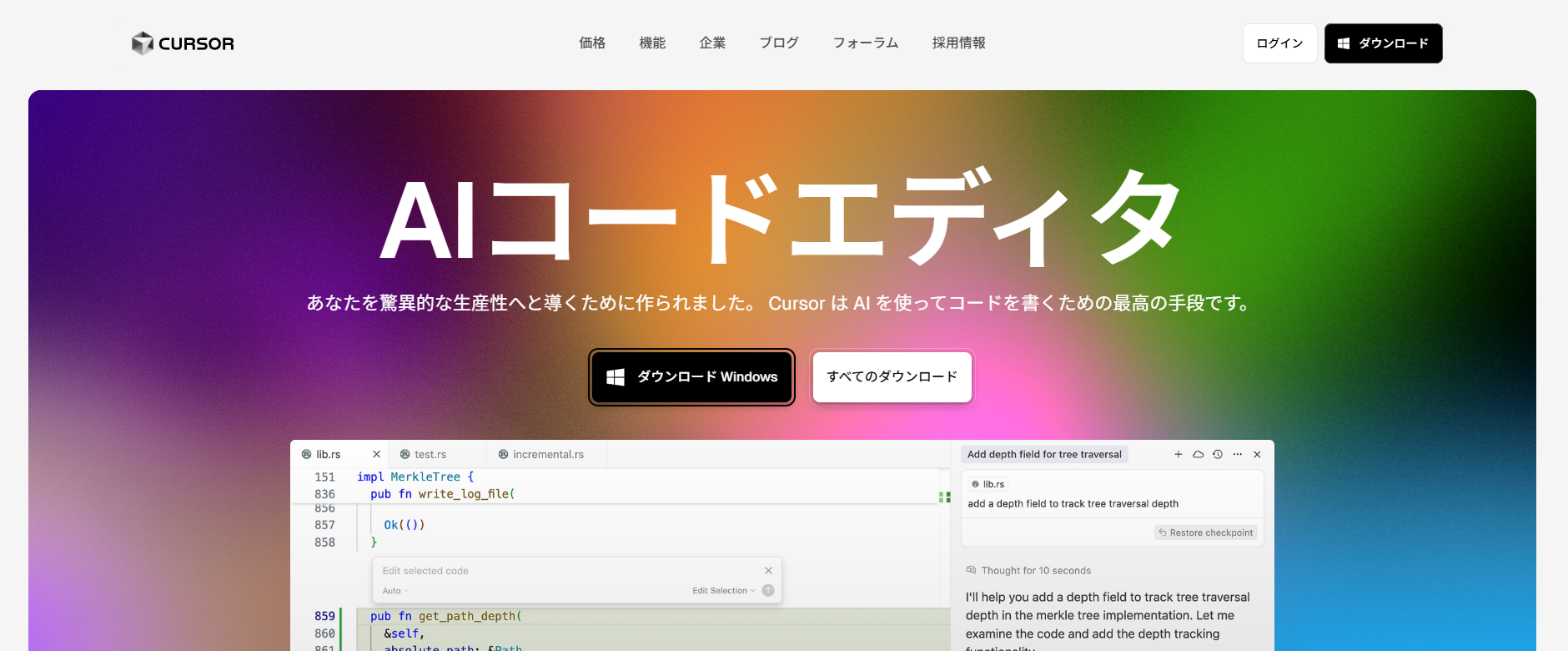Click the black ダウンロード button in header

(1384, 43)
